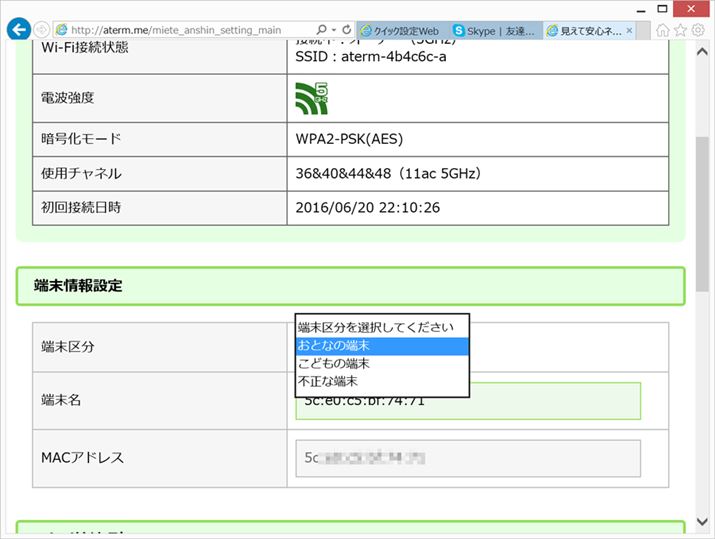This screenshot has width=715, height=539.
Task: Open Favorites with the star icon
Action: [x=680, y=30]
